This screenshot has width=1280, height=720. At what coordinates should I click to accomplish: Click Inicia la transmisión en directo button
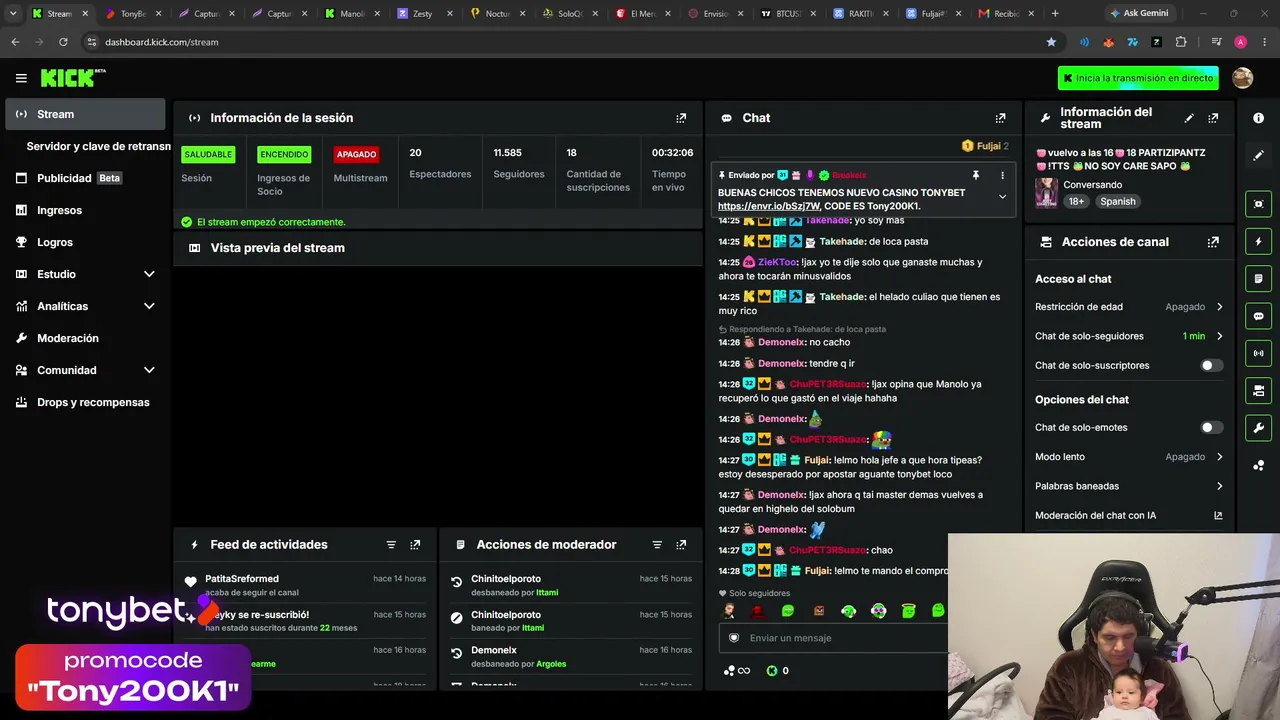[1138, 78]
